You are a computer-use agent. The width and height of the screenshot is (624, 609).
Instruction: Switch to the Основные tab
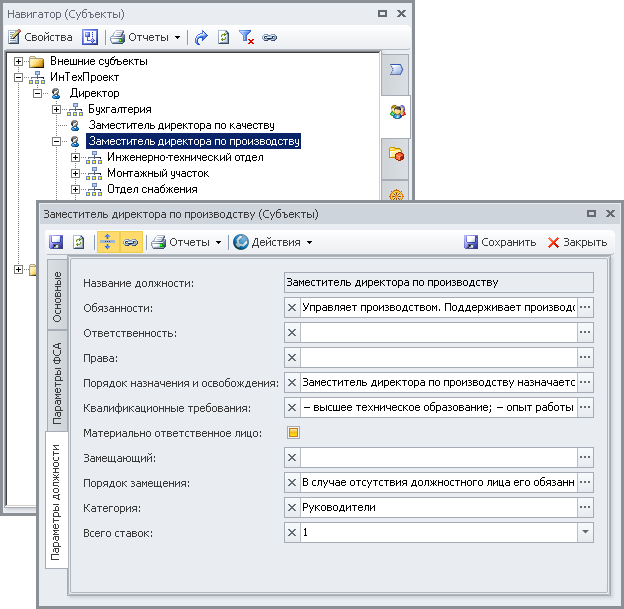click(57, 297)
